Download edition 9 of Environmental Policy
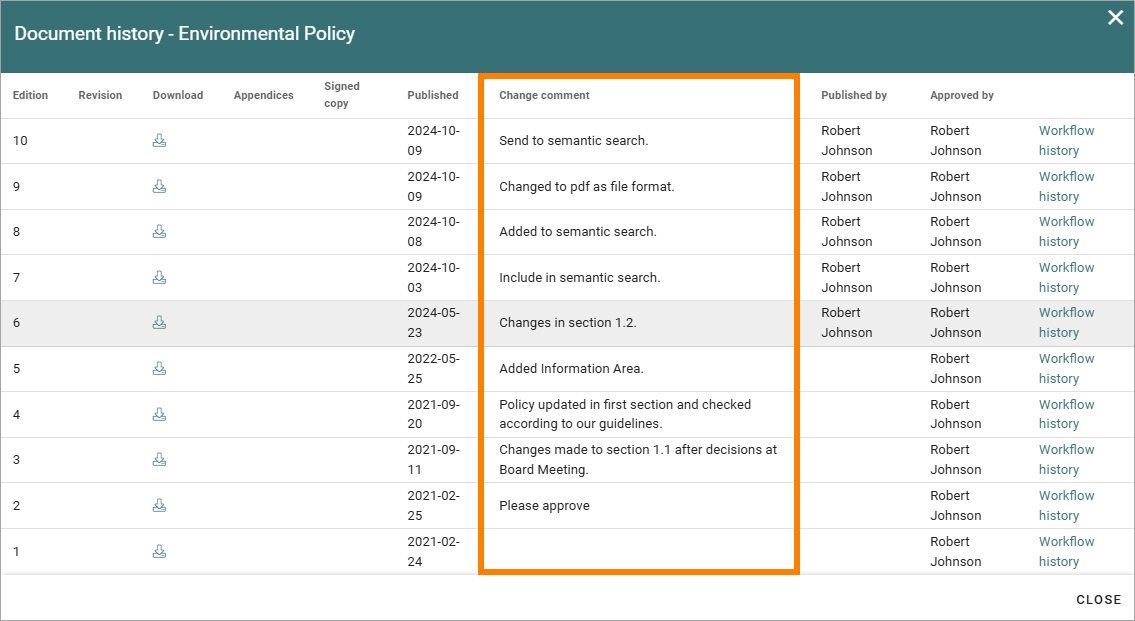The image size is (1135, 621). 159,187
